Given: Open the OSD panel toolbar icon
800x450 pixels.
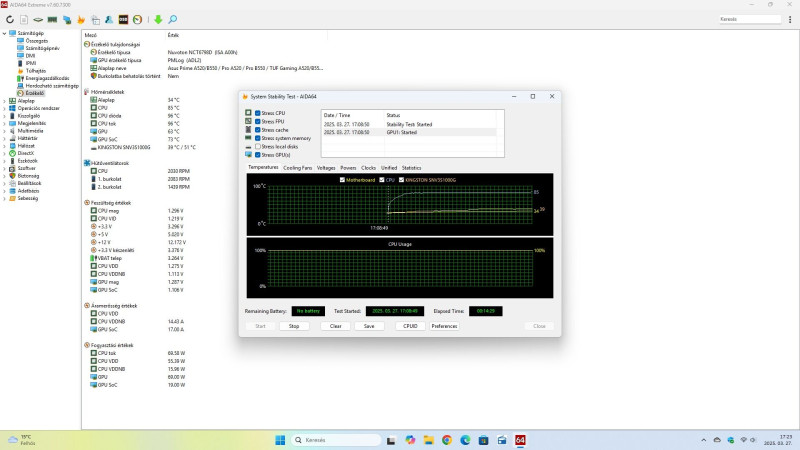Looking at the screenshot, I should (x=123, y=19).
